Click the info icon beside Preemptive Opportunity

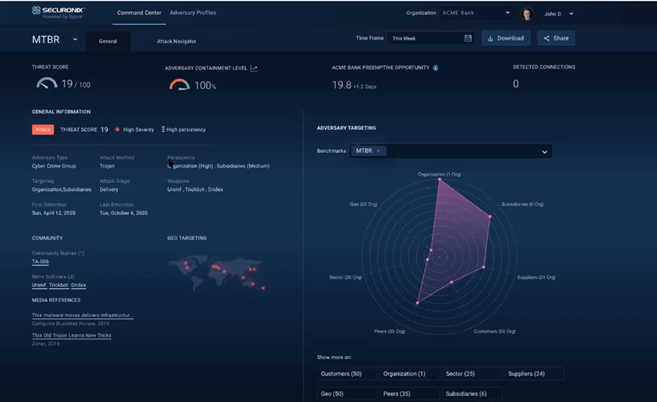(x=436, y=68)
